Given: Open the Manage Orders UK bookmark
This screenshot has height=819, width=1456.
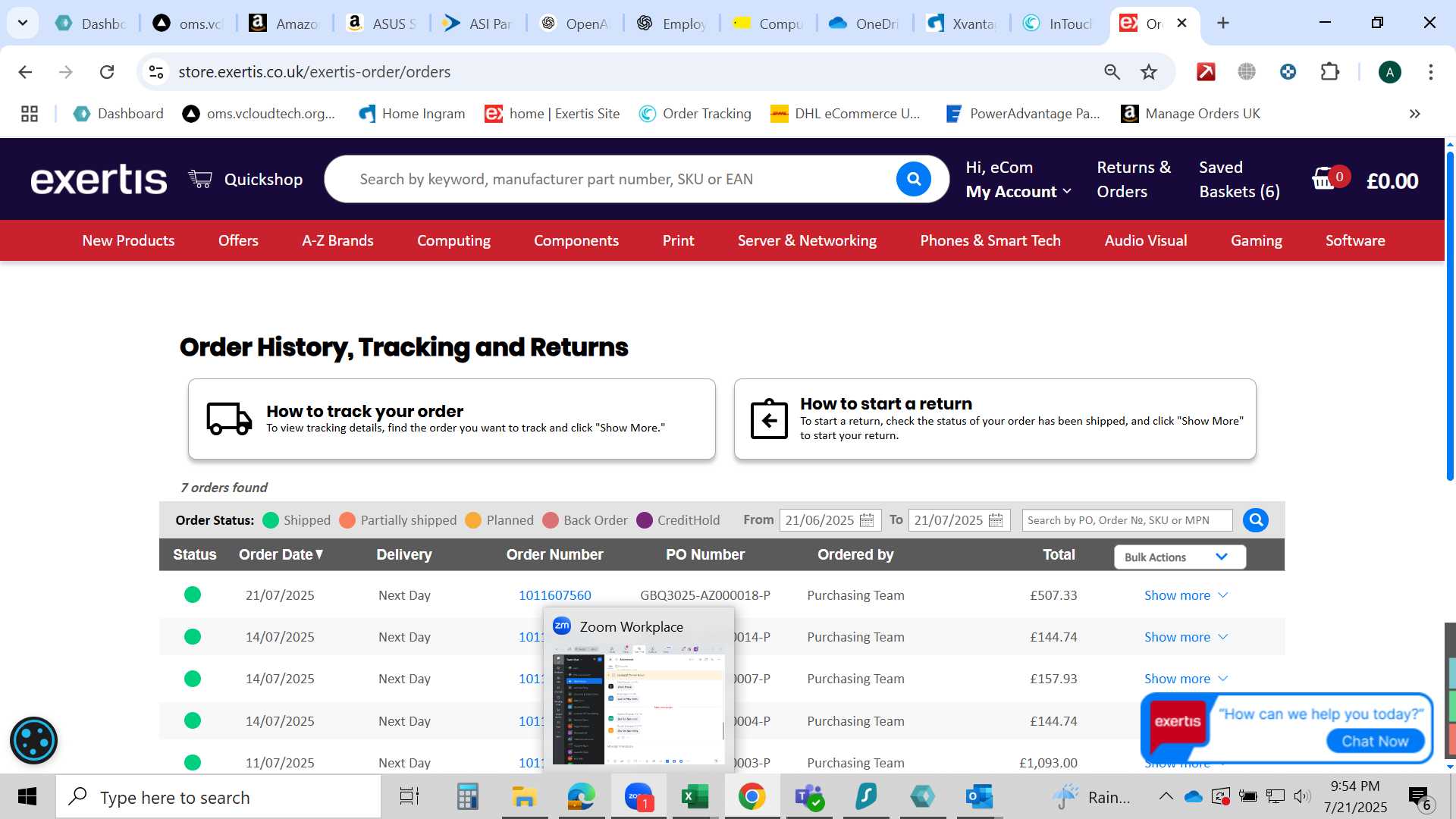Looking at the screenshot, I should coord(1191,114).
